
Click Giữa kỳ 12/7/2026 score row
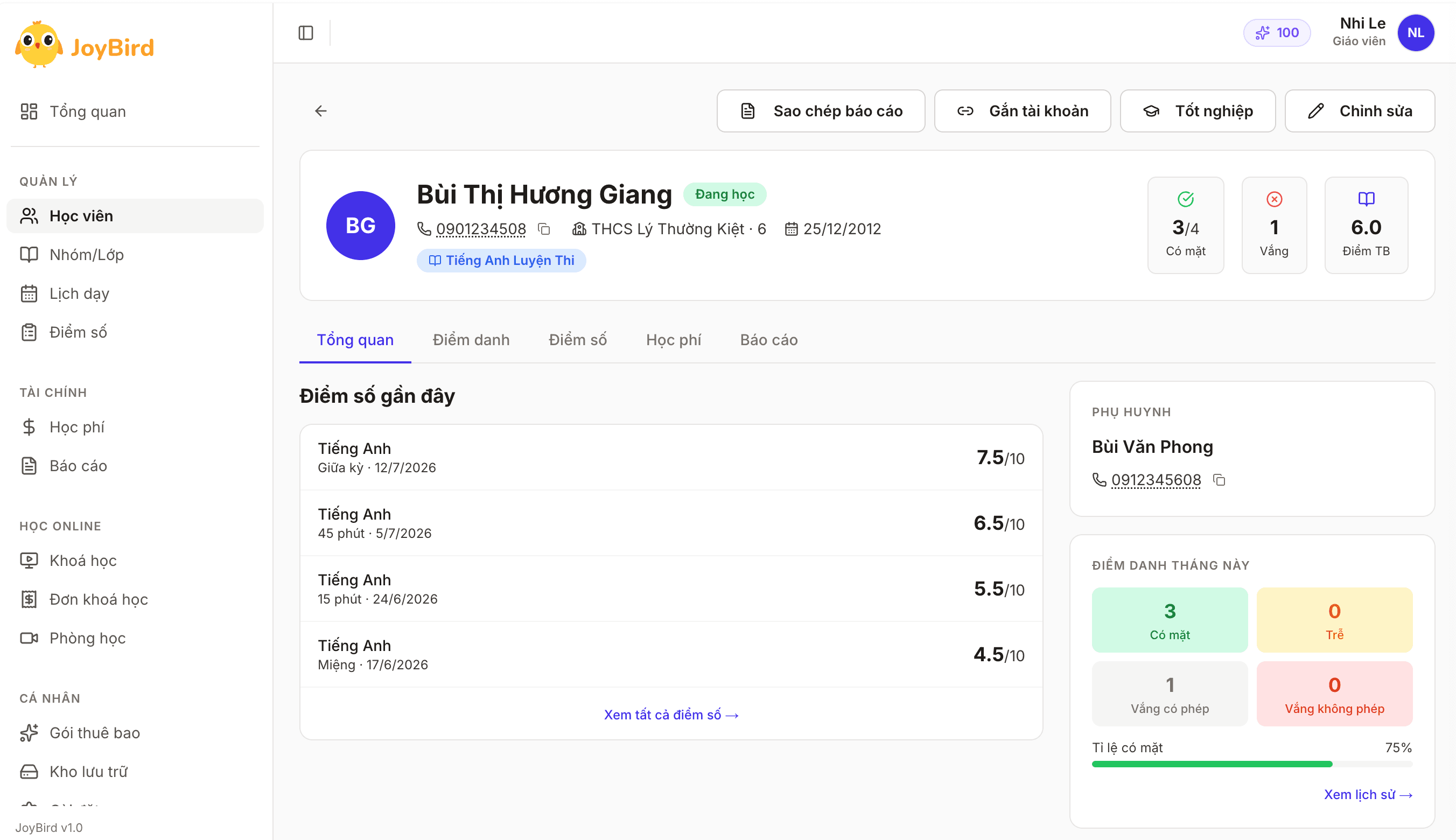[671, 458]
